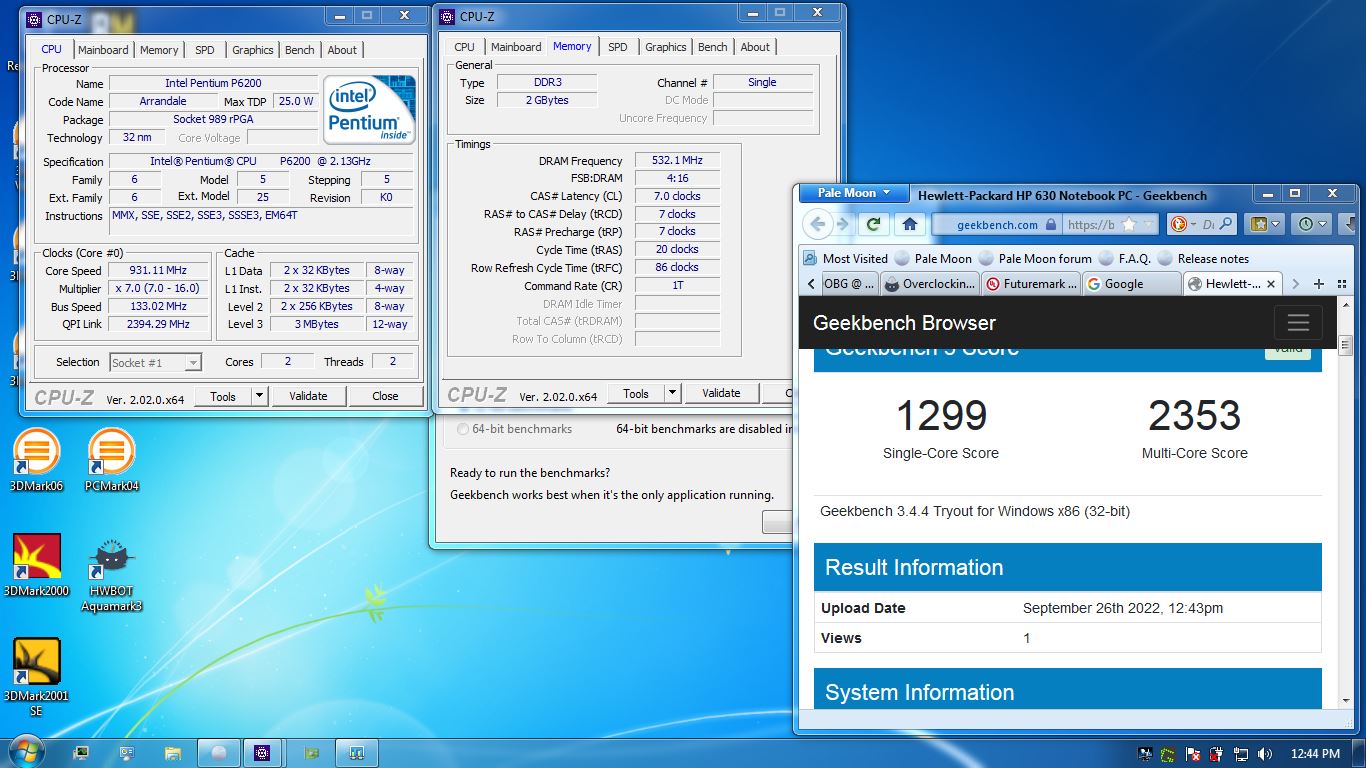Bookmark this page with the star icon

pos(1129,224)
